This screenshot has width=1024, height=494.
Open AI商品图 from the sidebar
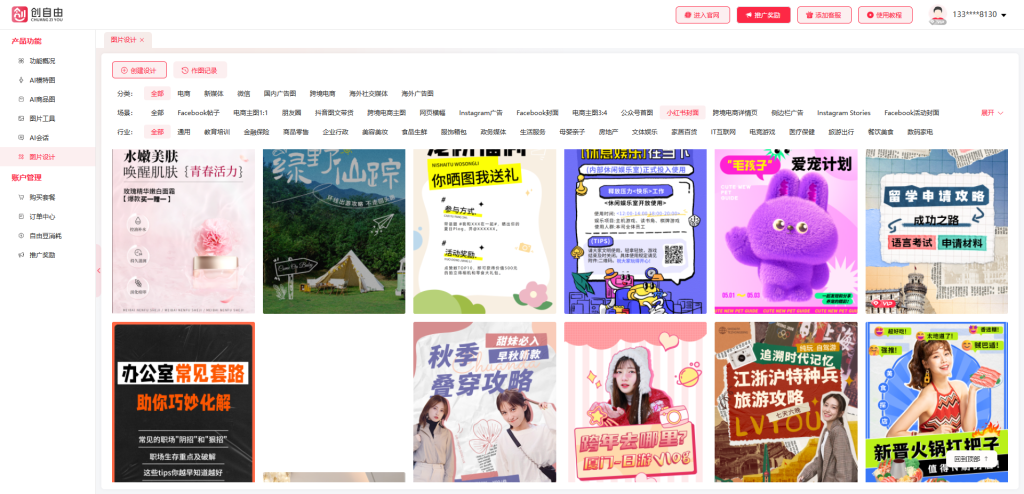[x=42, y=99]
